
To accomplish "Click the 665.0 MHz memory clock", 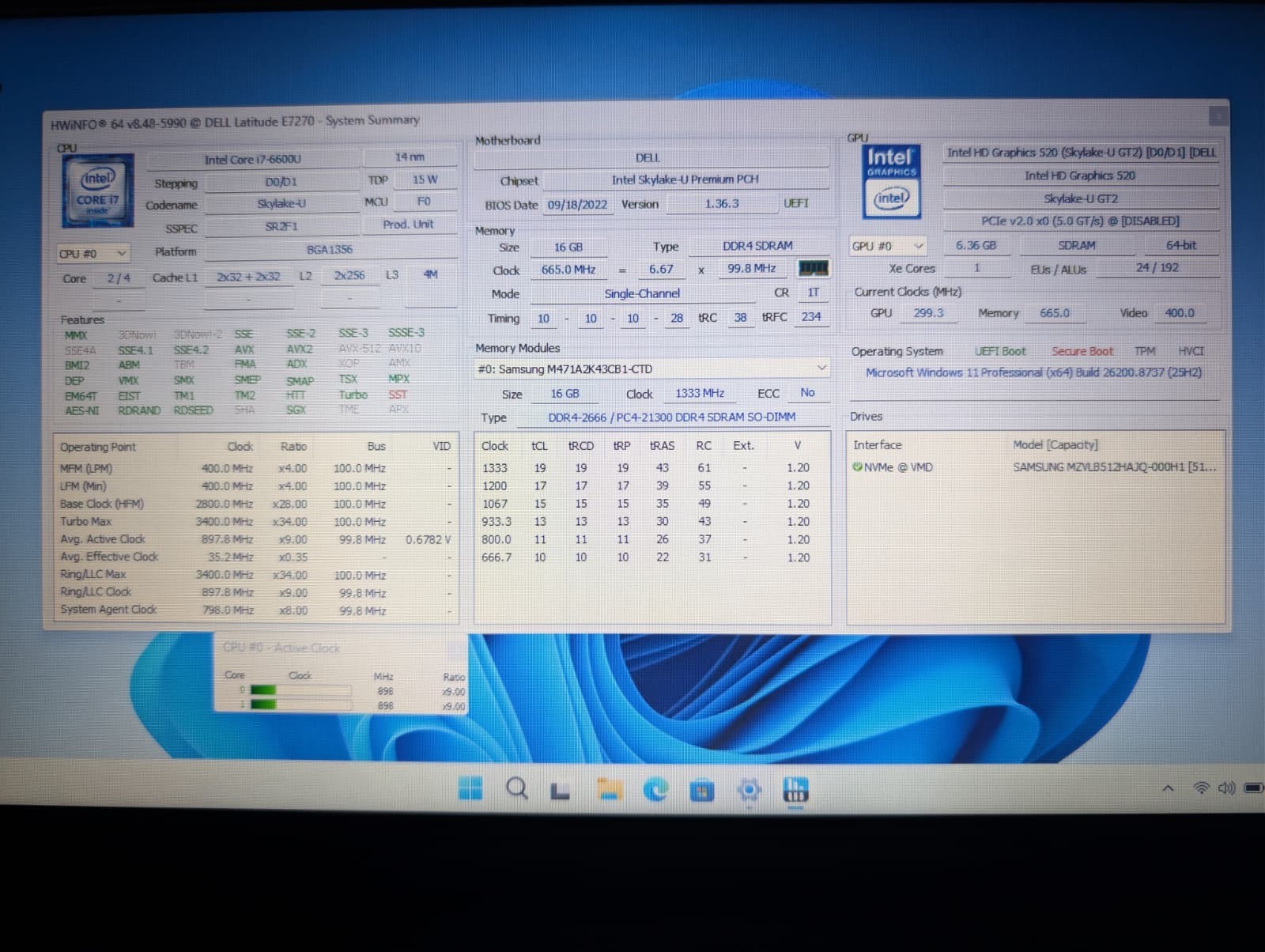I will coord(568,270).
